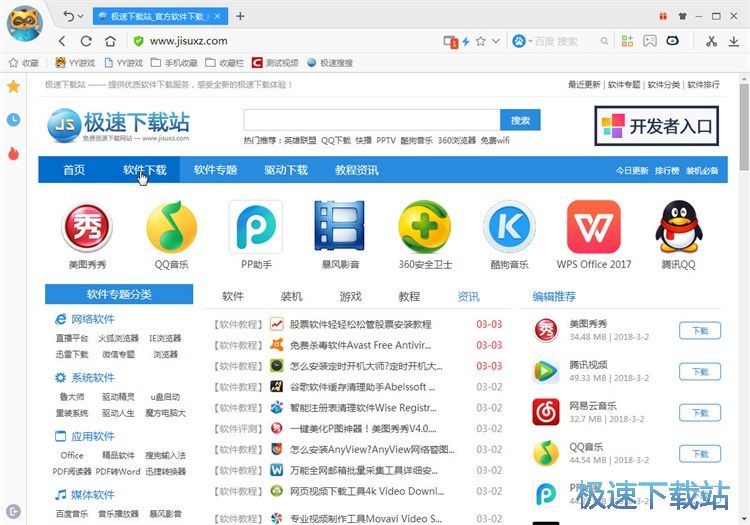Switch to the 资讯 content tab

tap(468, 296)
